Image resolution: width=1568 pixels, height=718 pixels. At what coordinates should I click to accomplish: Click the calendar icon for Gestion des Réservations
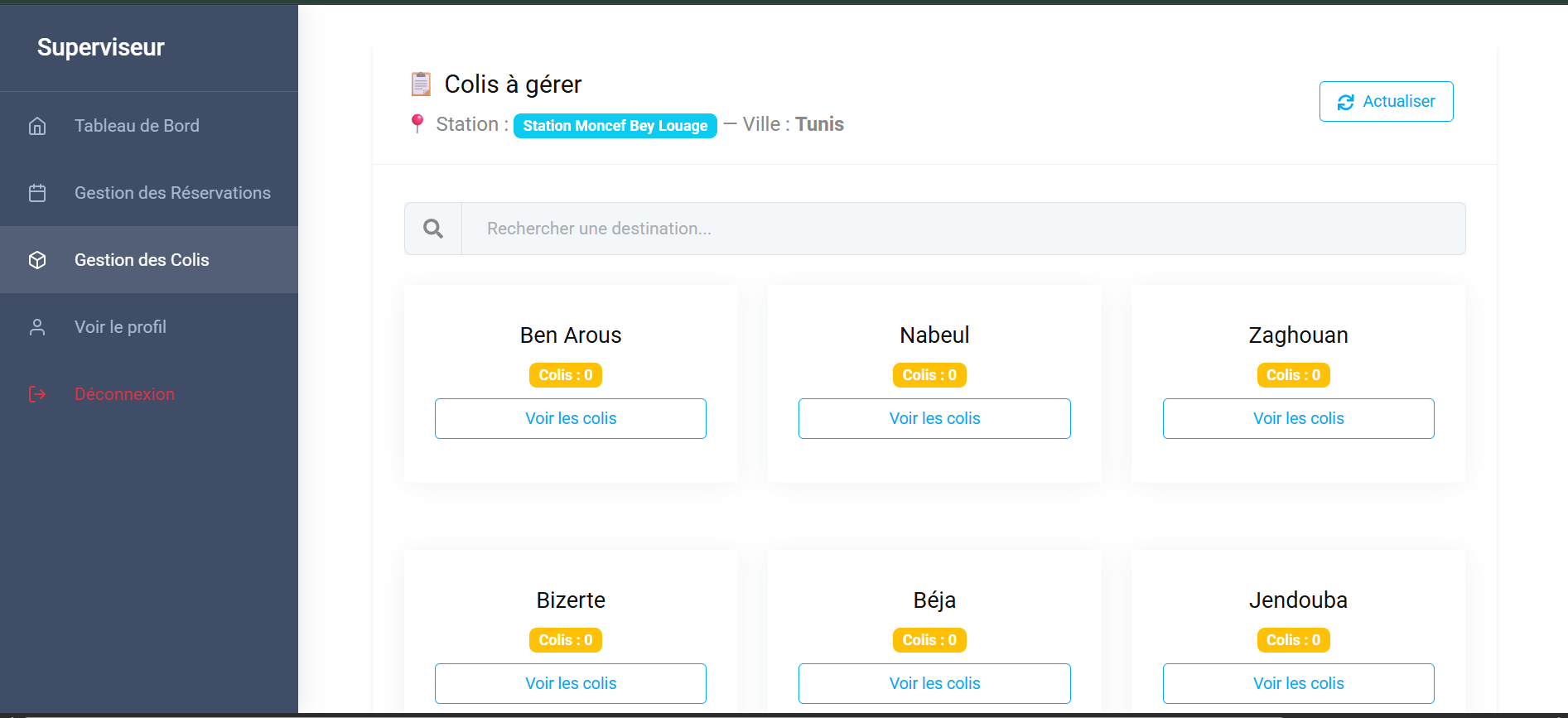37,193
